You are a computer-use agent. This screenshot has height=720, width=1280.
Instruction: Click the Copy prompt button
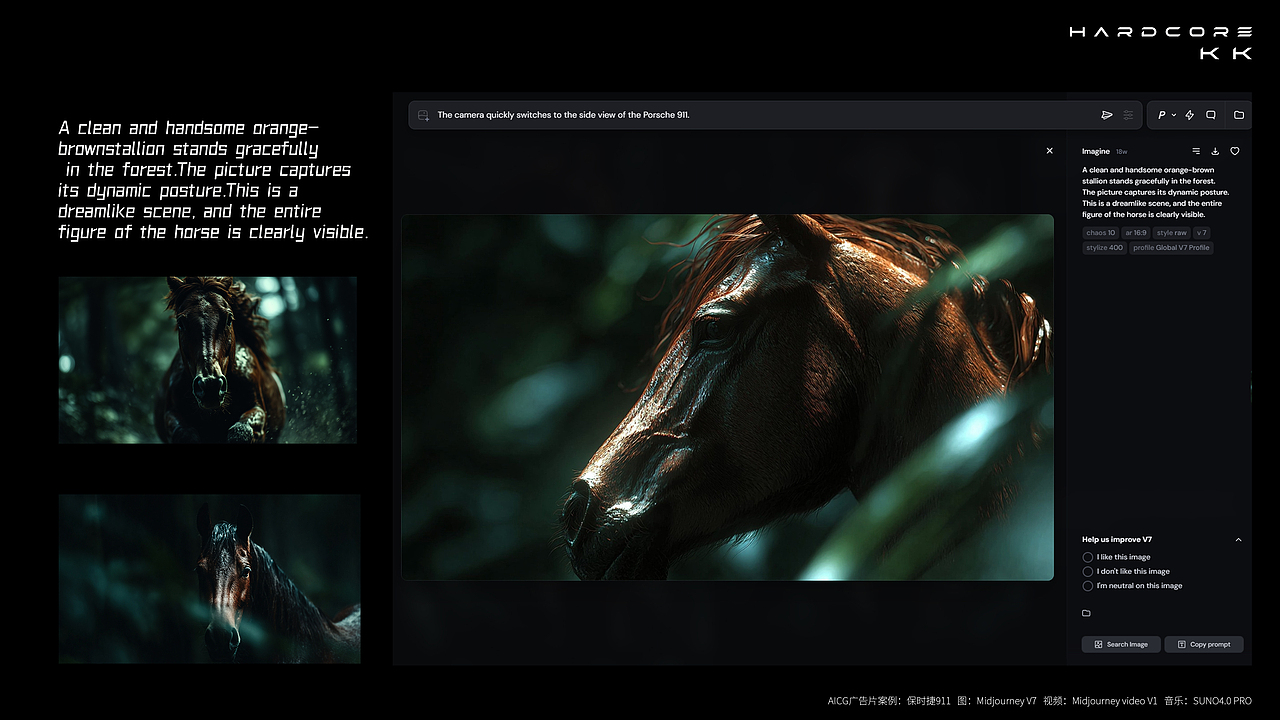1204,644
